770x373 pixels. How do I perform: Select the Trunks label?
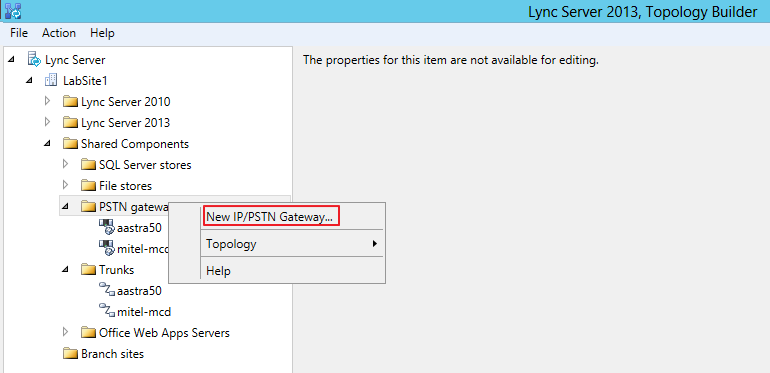(116, 270)
